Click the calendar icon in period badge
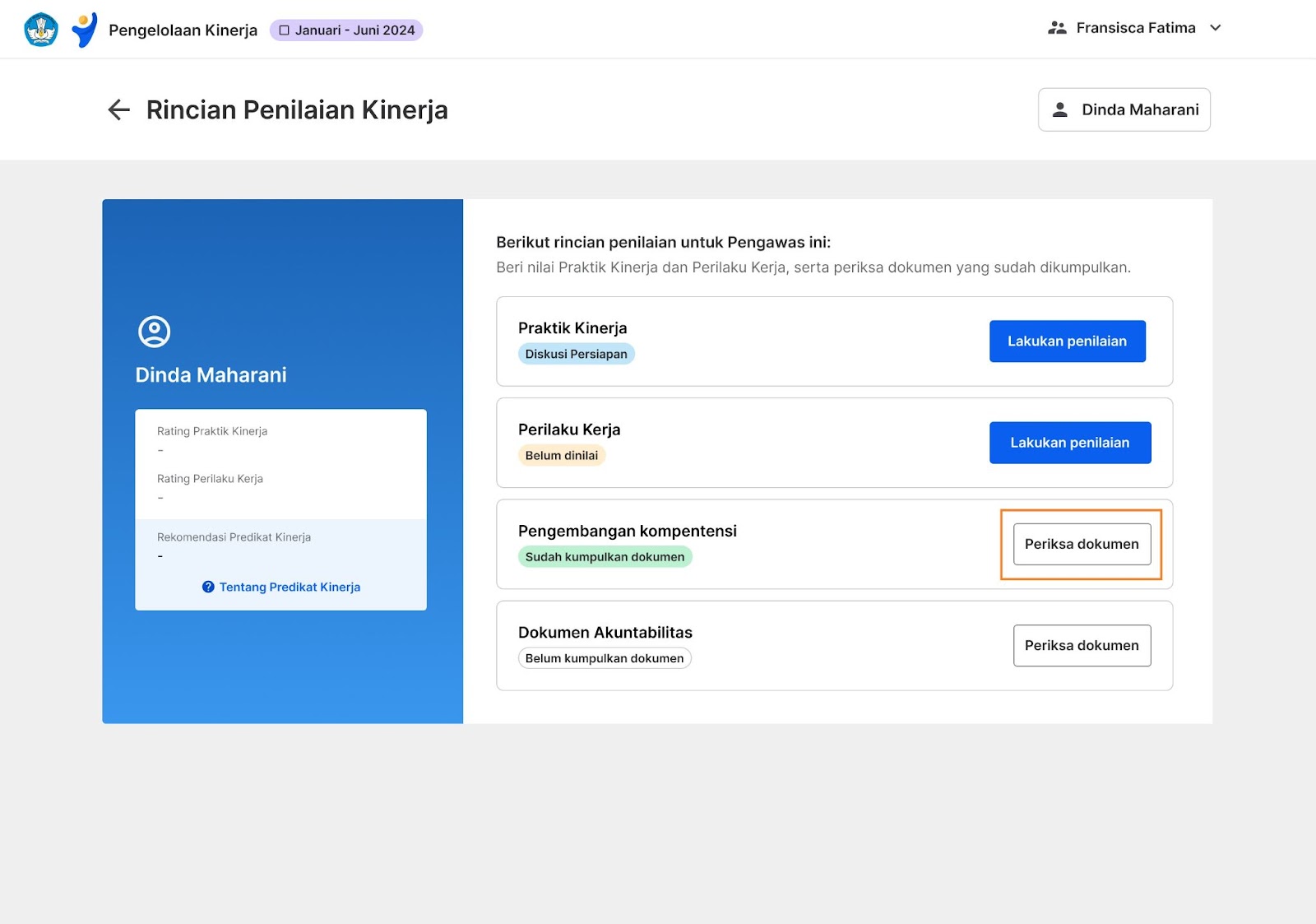1316x924 pixels. click(x=284, y=30)
